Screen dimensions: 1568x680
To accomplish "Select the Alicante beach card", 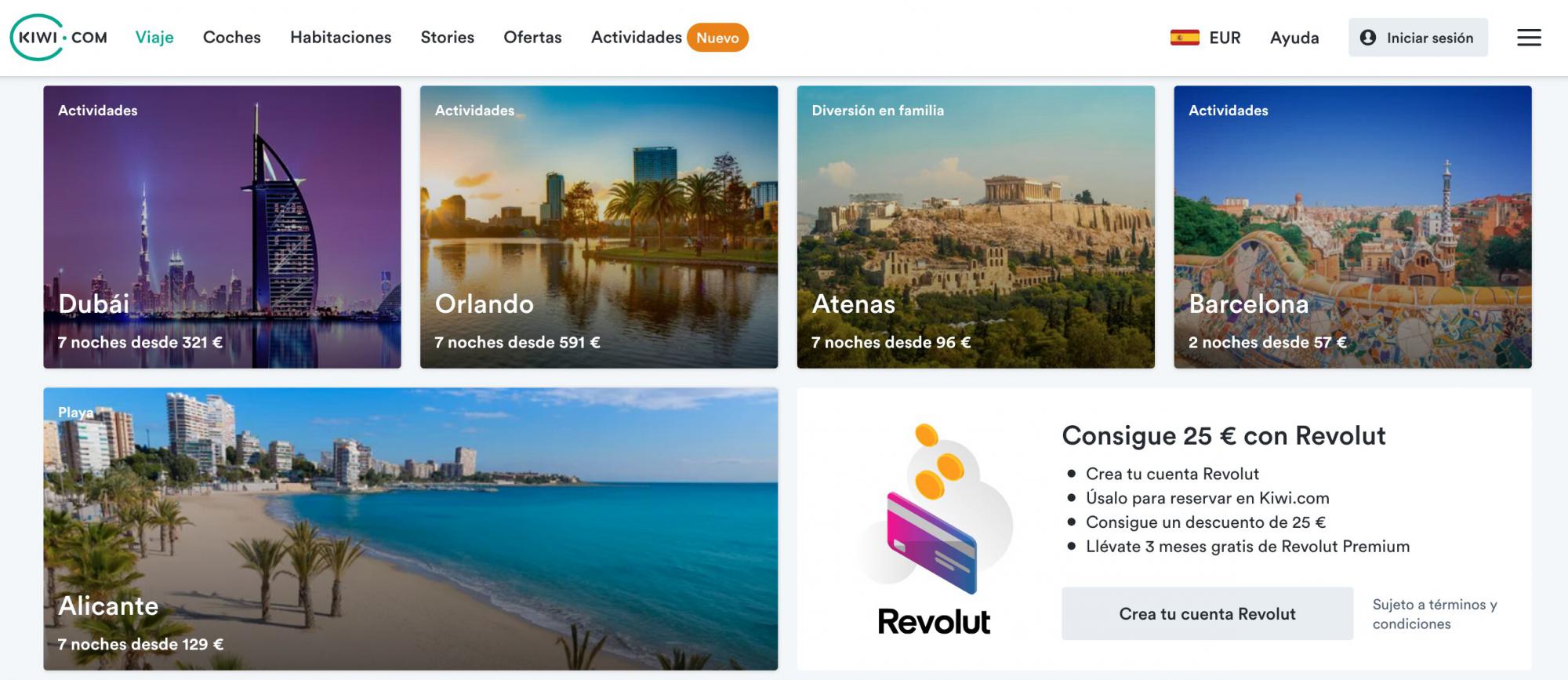I will pos(411,529).
